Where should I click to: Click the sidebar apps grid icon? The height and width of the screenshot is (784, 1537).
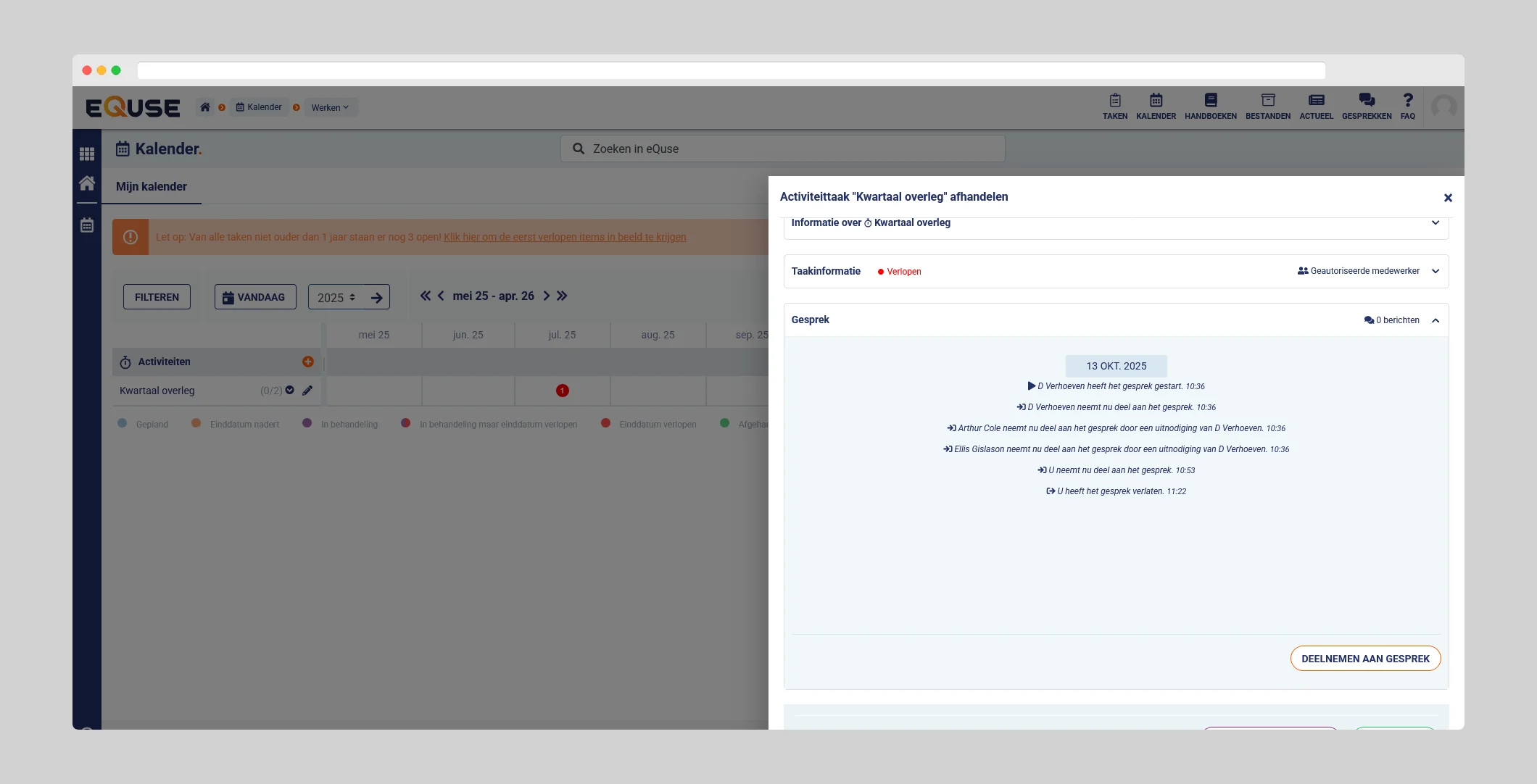pyautogui.click(x=87, y=154)
